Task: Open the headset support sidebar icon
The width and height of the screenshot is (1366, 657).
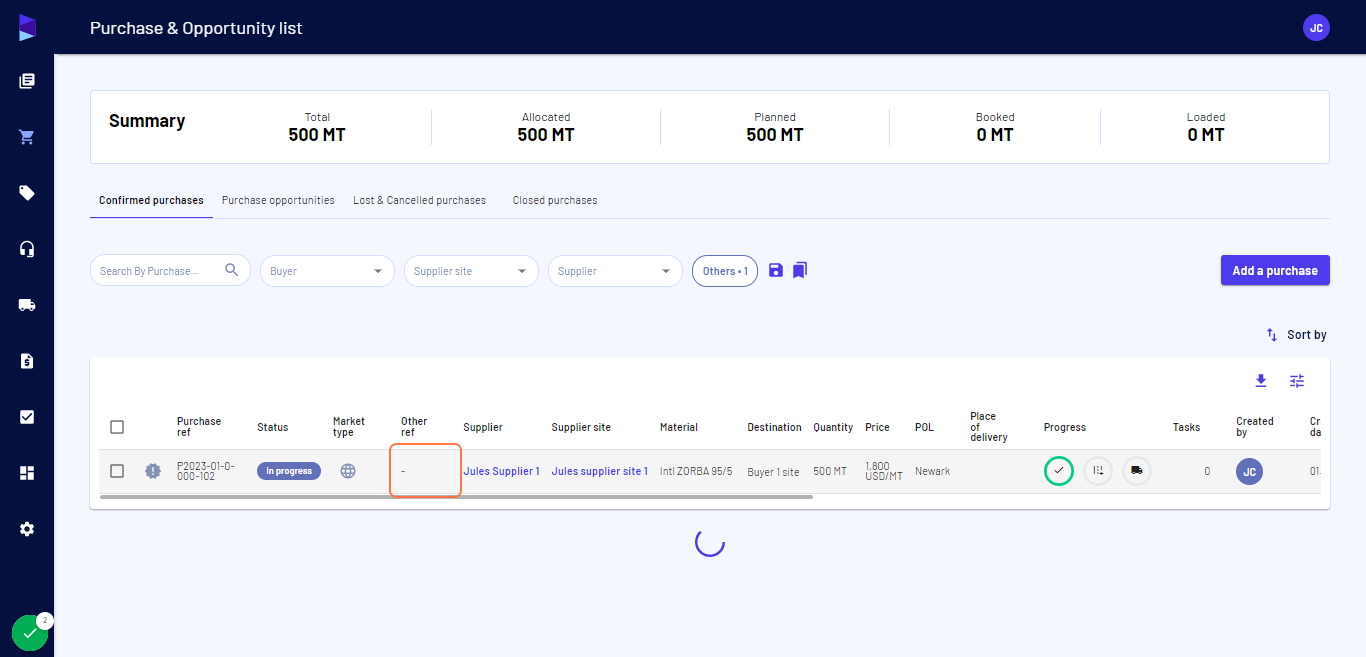Action: pos(27,249)
